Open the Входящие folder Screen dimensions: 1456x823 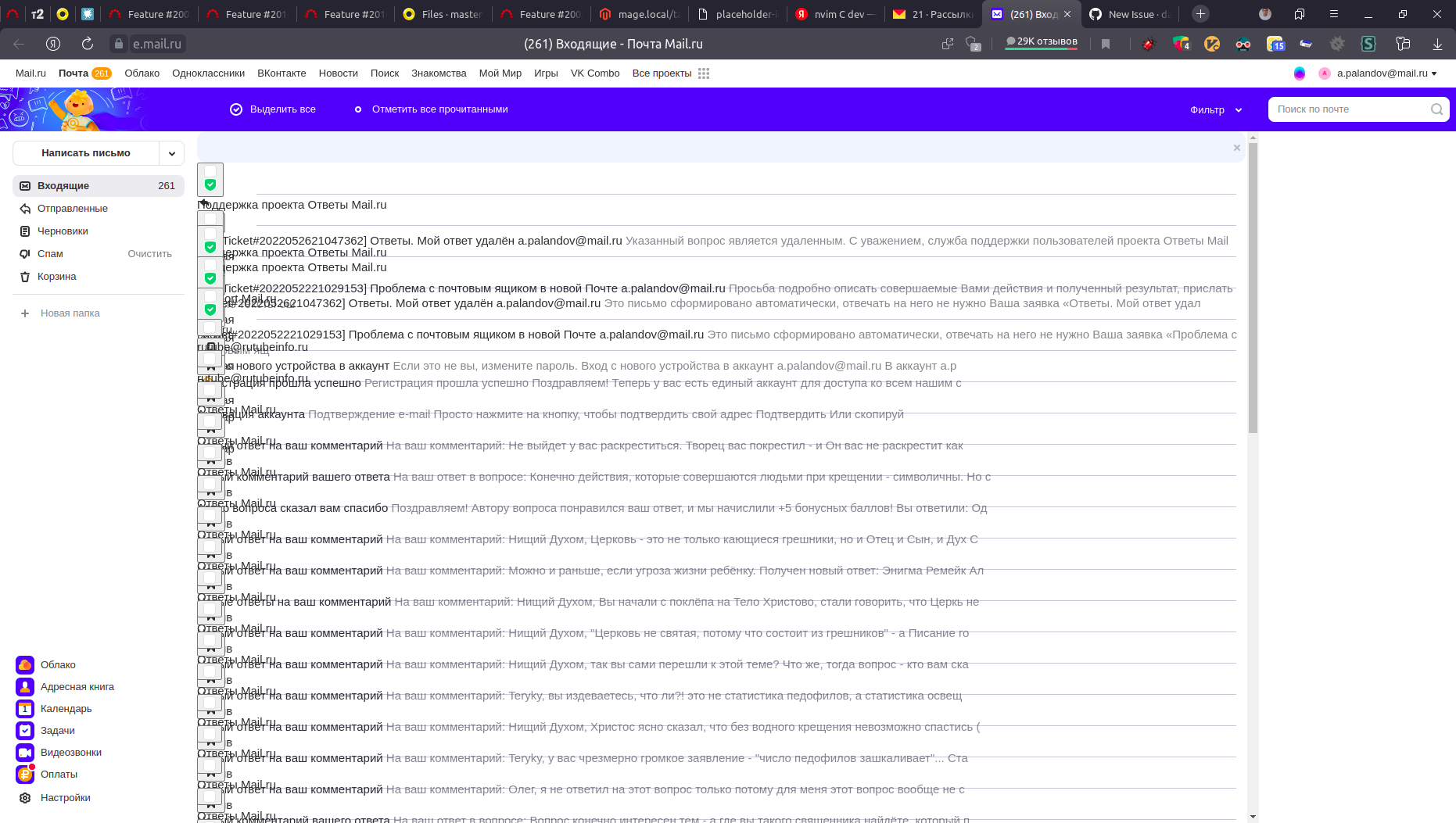99,186
